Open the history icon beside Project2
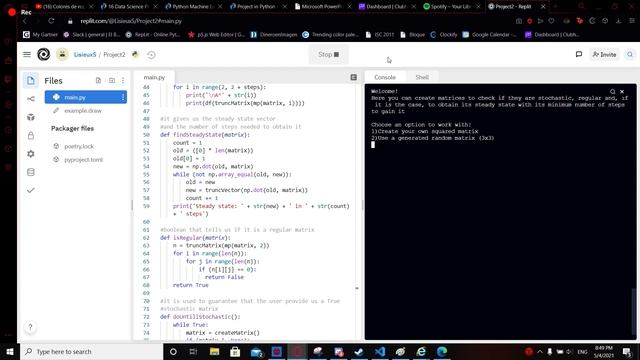The image size is (640, 360). point(151,55)
